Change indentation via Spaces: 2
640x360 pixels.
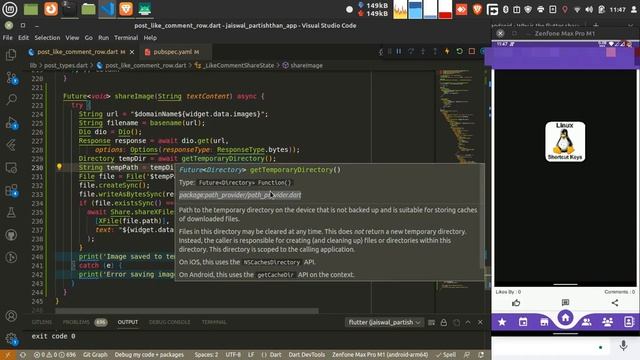pyautogui.click(x=206, y=355)
